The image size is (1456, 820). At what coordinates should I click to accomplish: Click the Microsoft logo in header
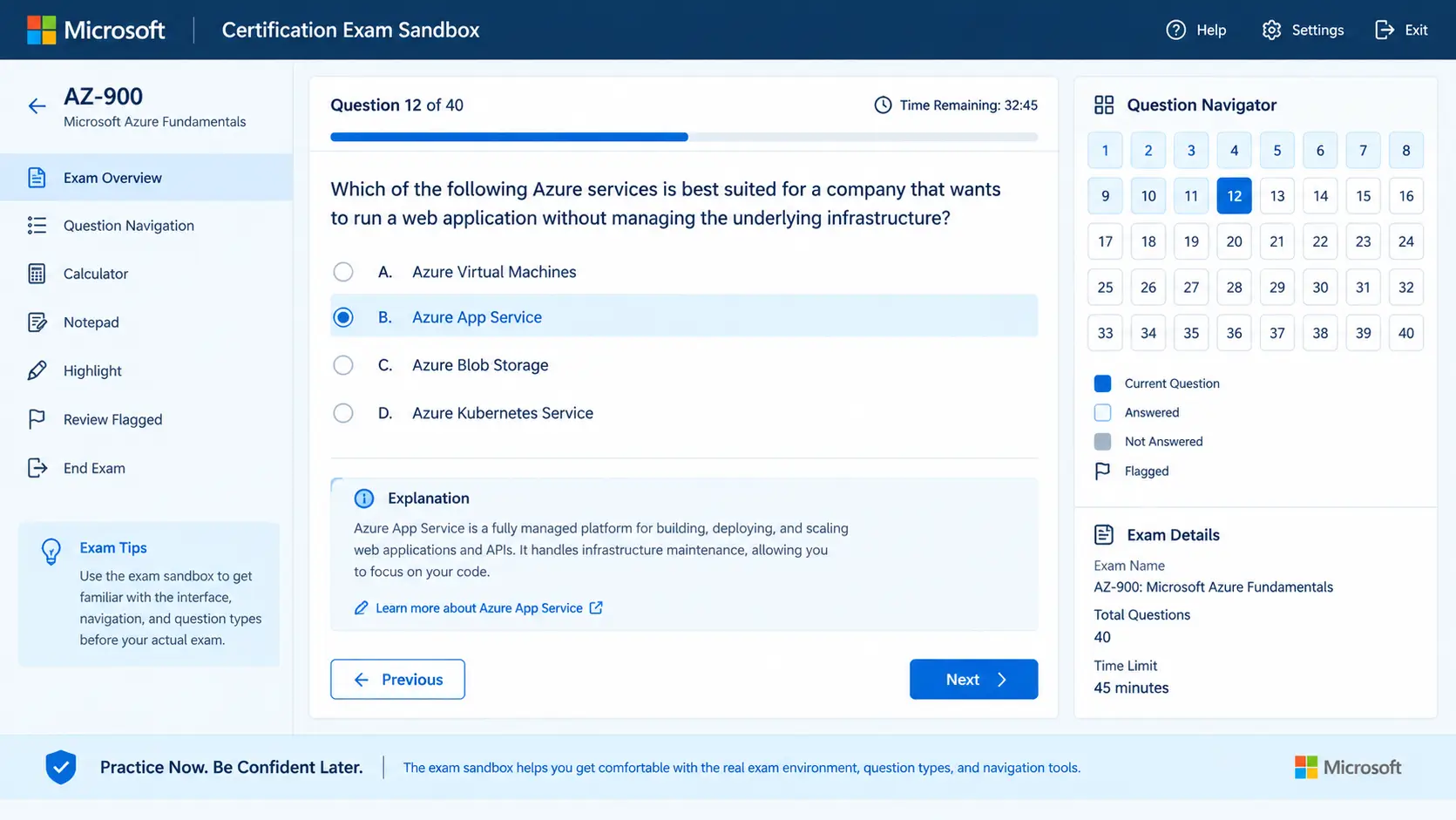tap(96, 30)
